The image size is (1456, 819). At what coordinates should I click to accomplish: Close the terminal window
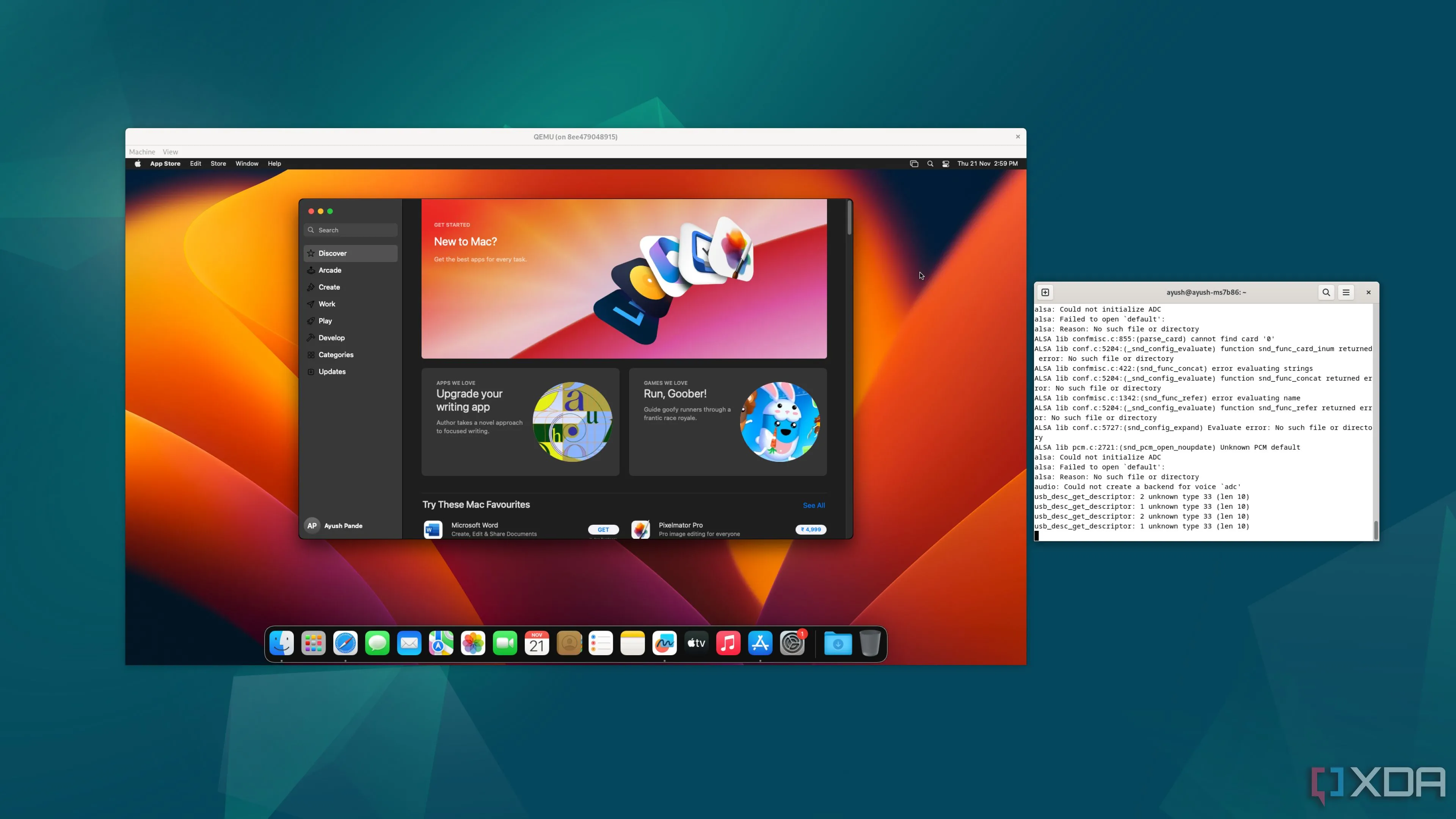(1368, 292)
